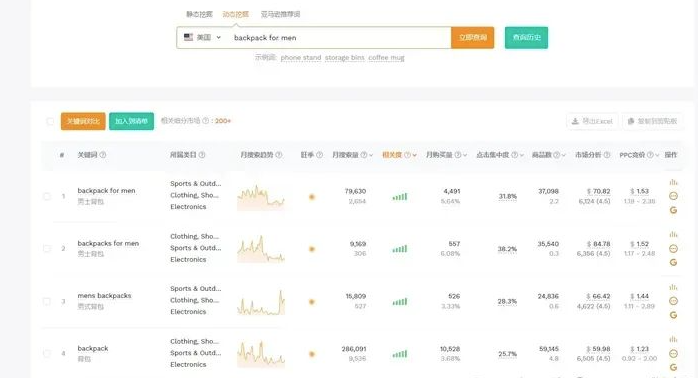Click the market price '$ 70.82' value
Image resolution: width=698 pixels, height=378 pixels.
point(599,191)
